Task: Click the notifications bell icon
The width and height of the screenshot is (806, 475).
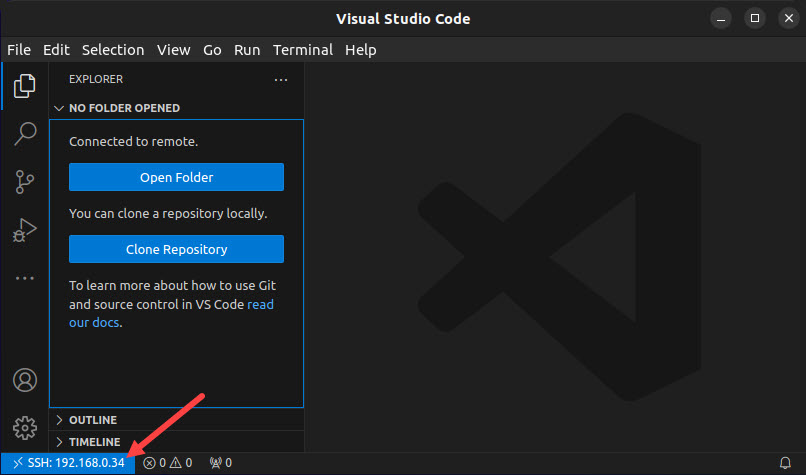Action: [785, 463]
